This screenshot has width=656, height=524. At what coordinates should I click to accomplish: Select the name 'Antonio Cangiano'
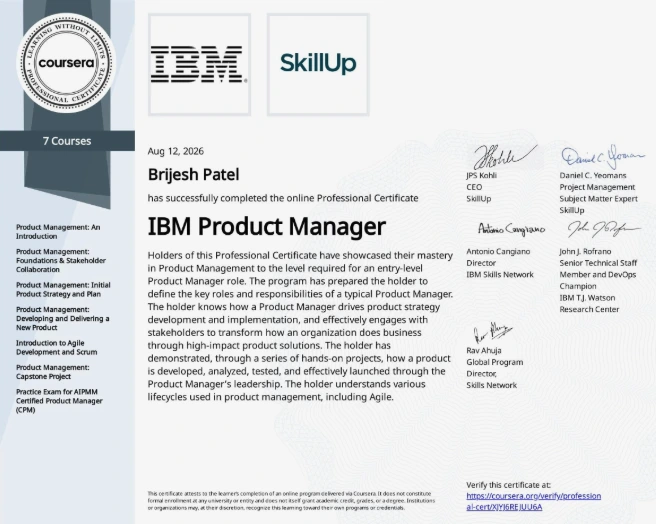(x=498, y=251)
